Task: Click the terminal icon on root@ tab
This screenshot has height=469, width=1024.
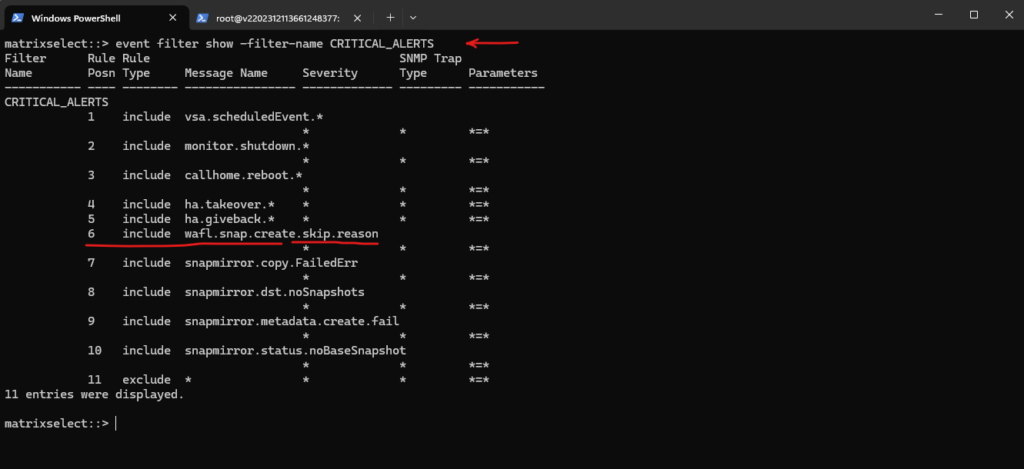Action: (202, 18)
